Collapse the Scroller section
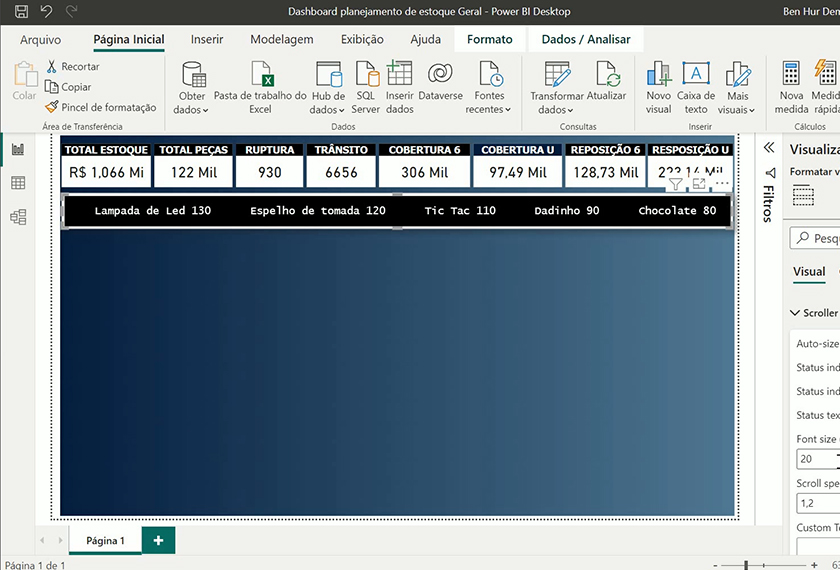This screenshot has height=570, width=840. 796,313
